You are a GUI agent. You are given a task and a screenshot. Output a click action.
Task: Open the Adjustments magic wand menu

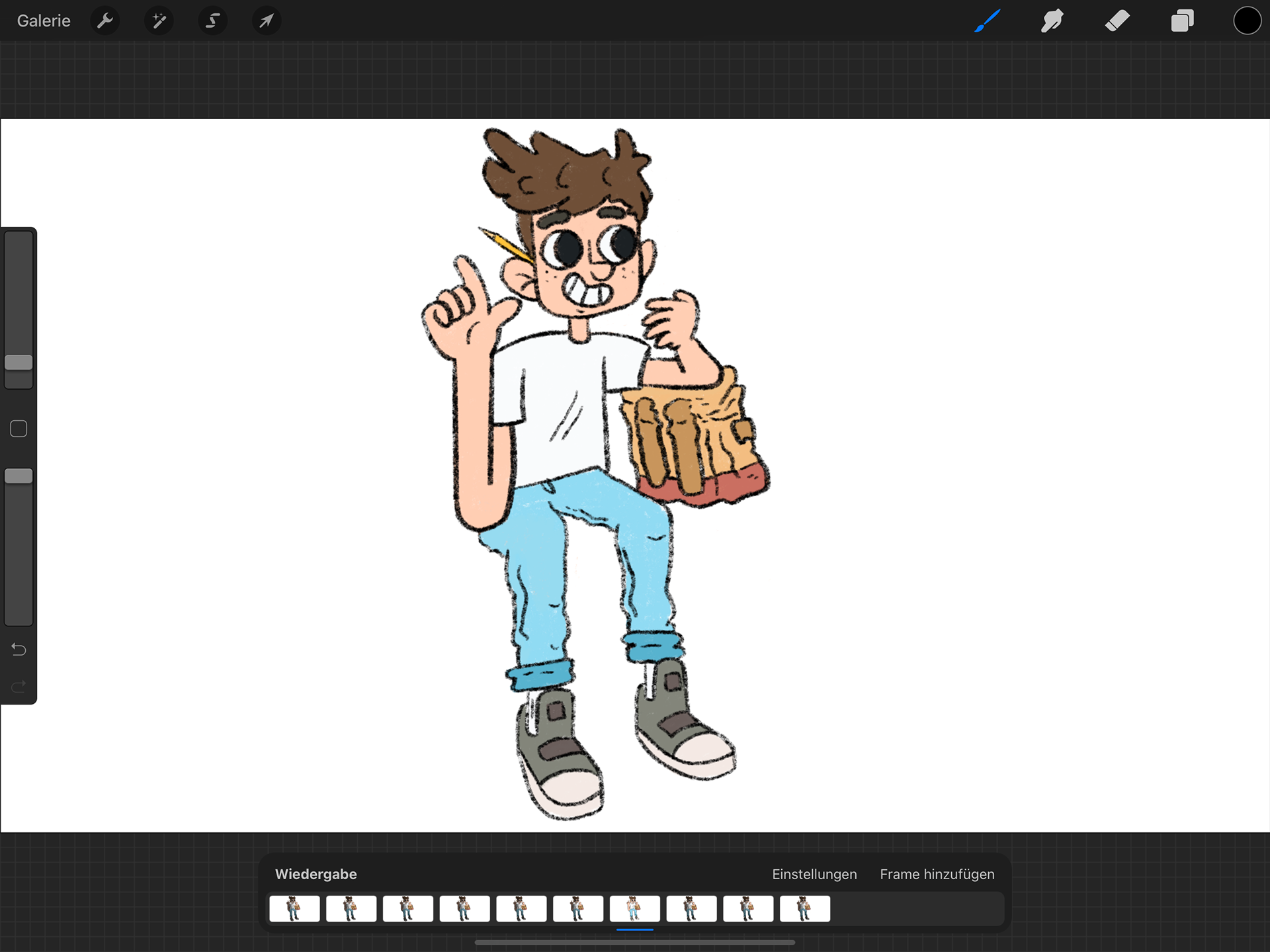tap(159, 21)
